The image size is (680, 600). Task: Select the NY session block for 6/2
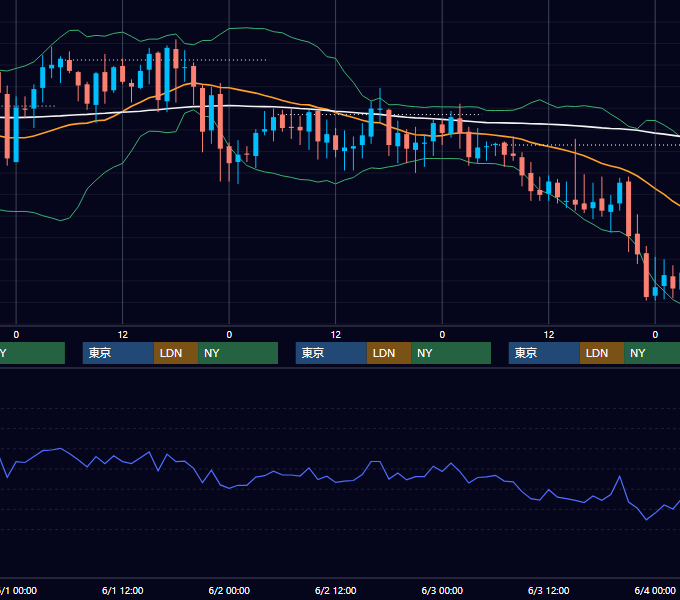click(x=451, y=353)
